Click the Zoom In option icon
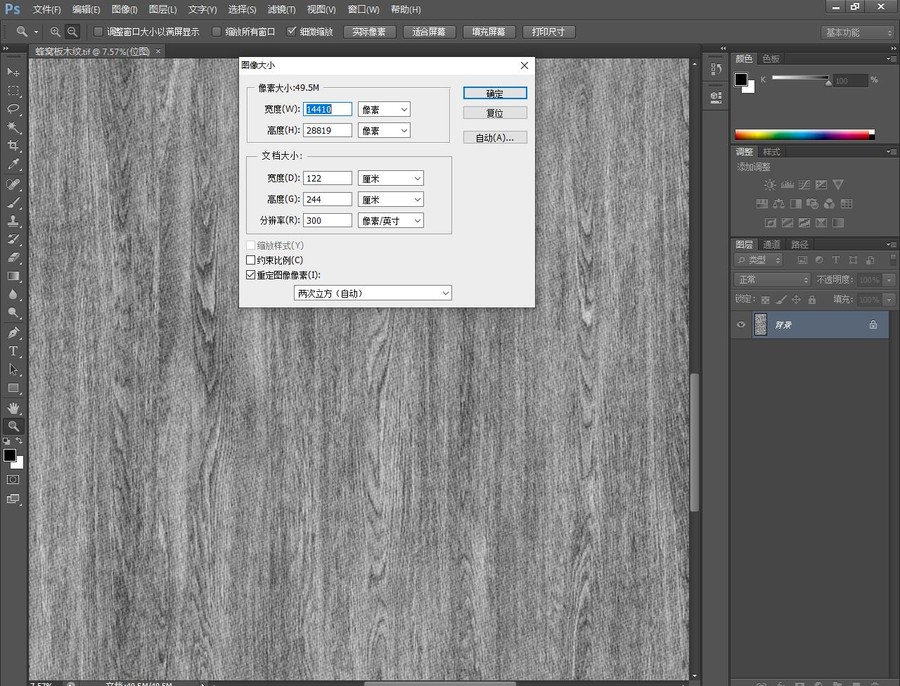This screenshot has height=686, width=900. [56, 32]
